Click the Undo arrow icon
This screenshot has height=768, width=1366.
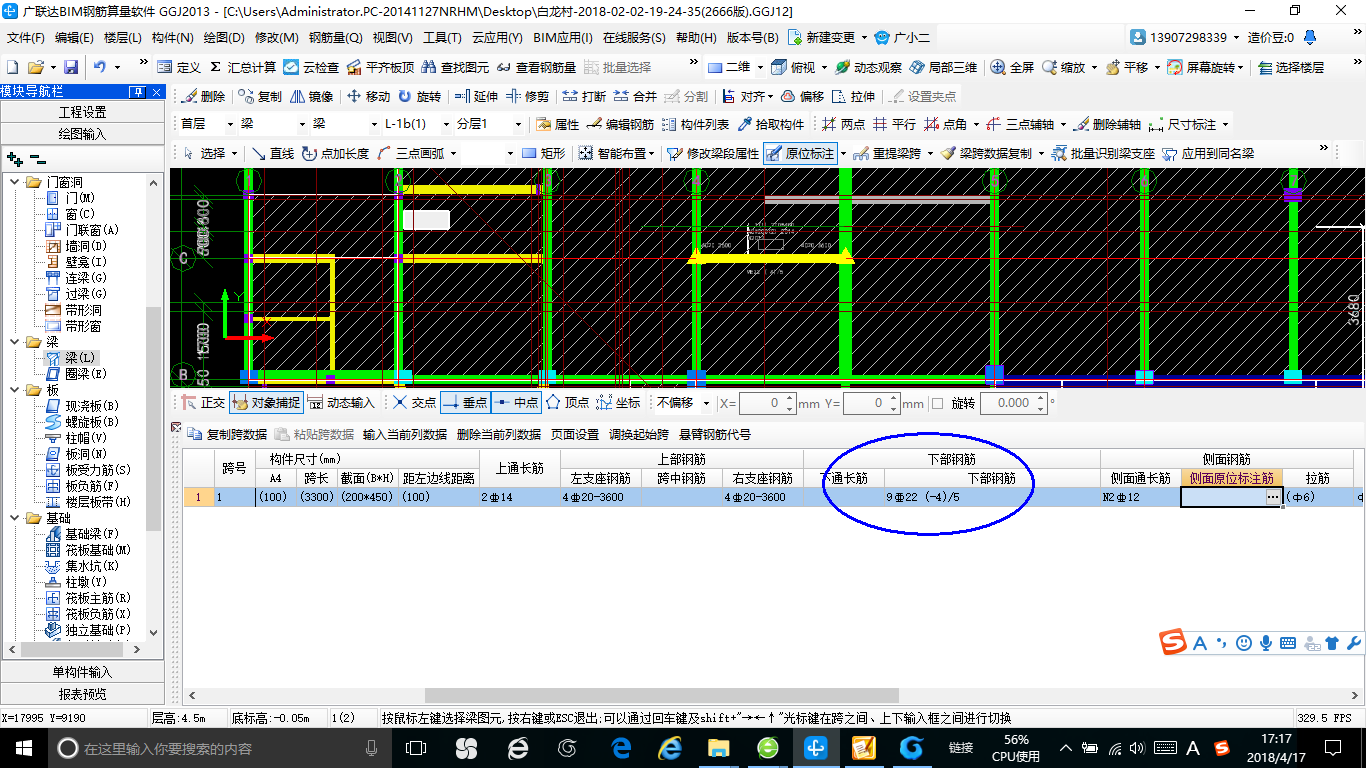pyautogui.click(x=100, y=67)
